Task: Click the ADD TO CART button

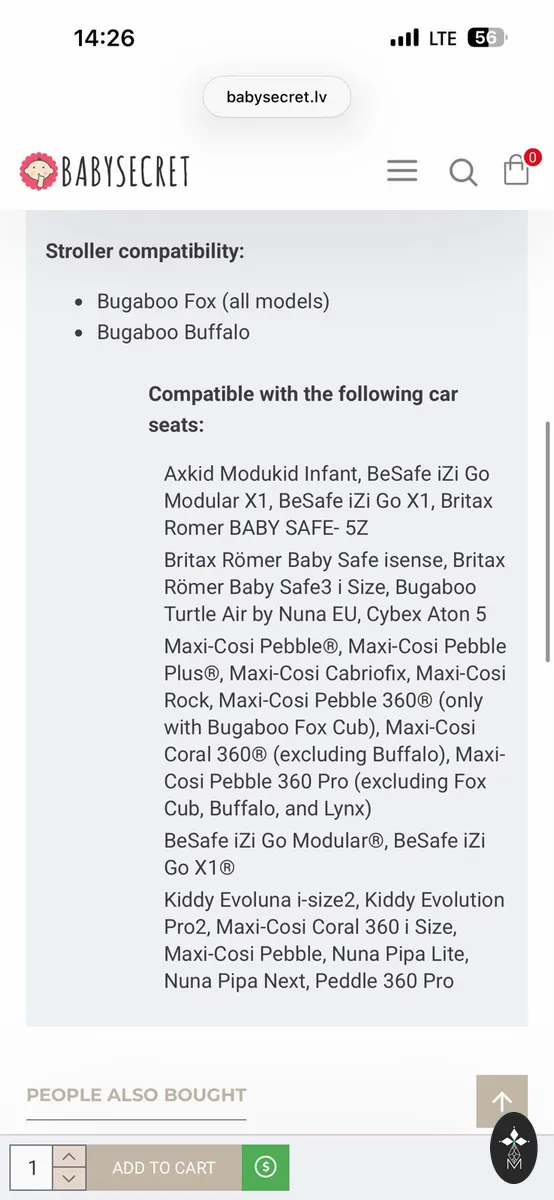Action: (x=164, y=1167)
